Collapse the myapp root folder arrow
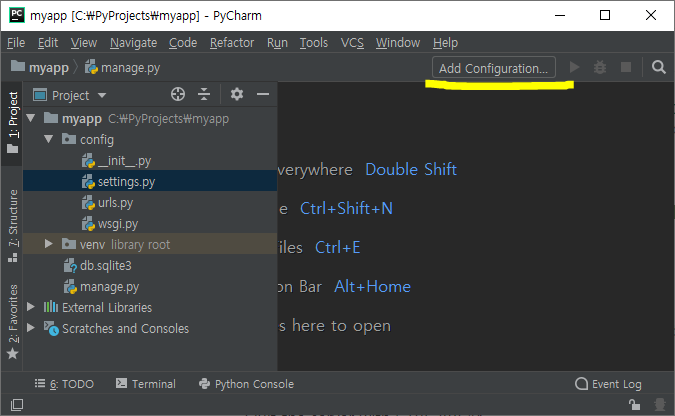Screen dimensions: 675x416 click(31, 118)
